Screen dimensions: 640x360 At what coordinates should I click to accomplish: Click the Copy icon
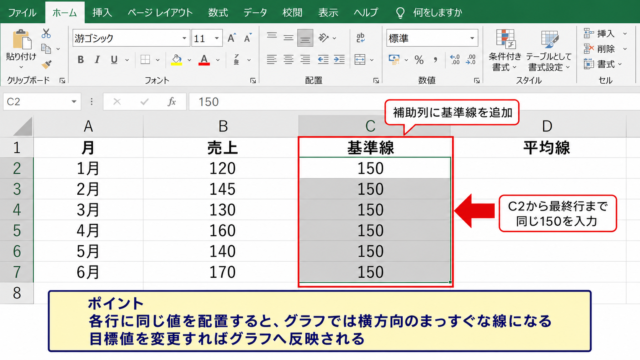[x=46, y=49]
